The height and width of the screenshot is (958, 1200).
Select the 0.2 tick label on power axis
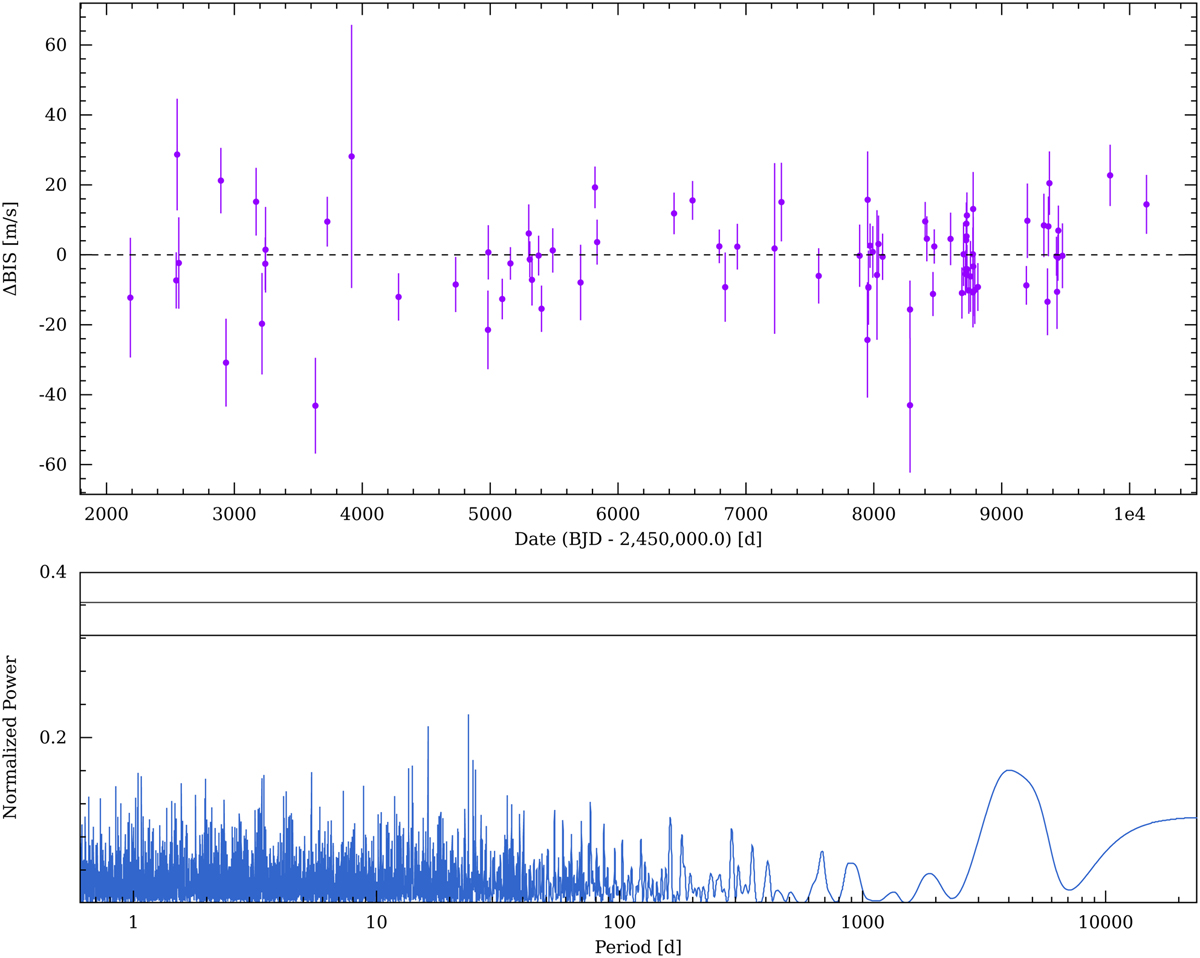click(52, 737)
